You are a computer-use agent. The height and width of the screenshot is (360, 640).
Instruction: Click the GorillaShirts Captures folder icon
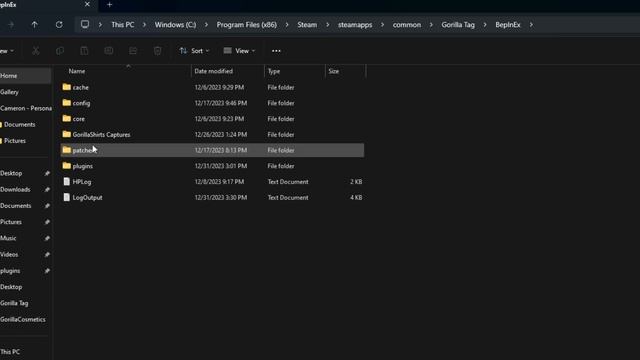(x=67, y=134)
